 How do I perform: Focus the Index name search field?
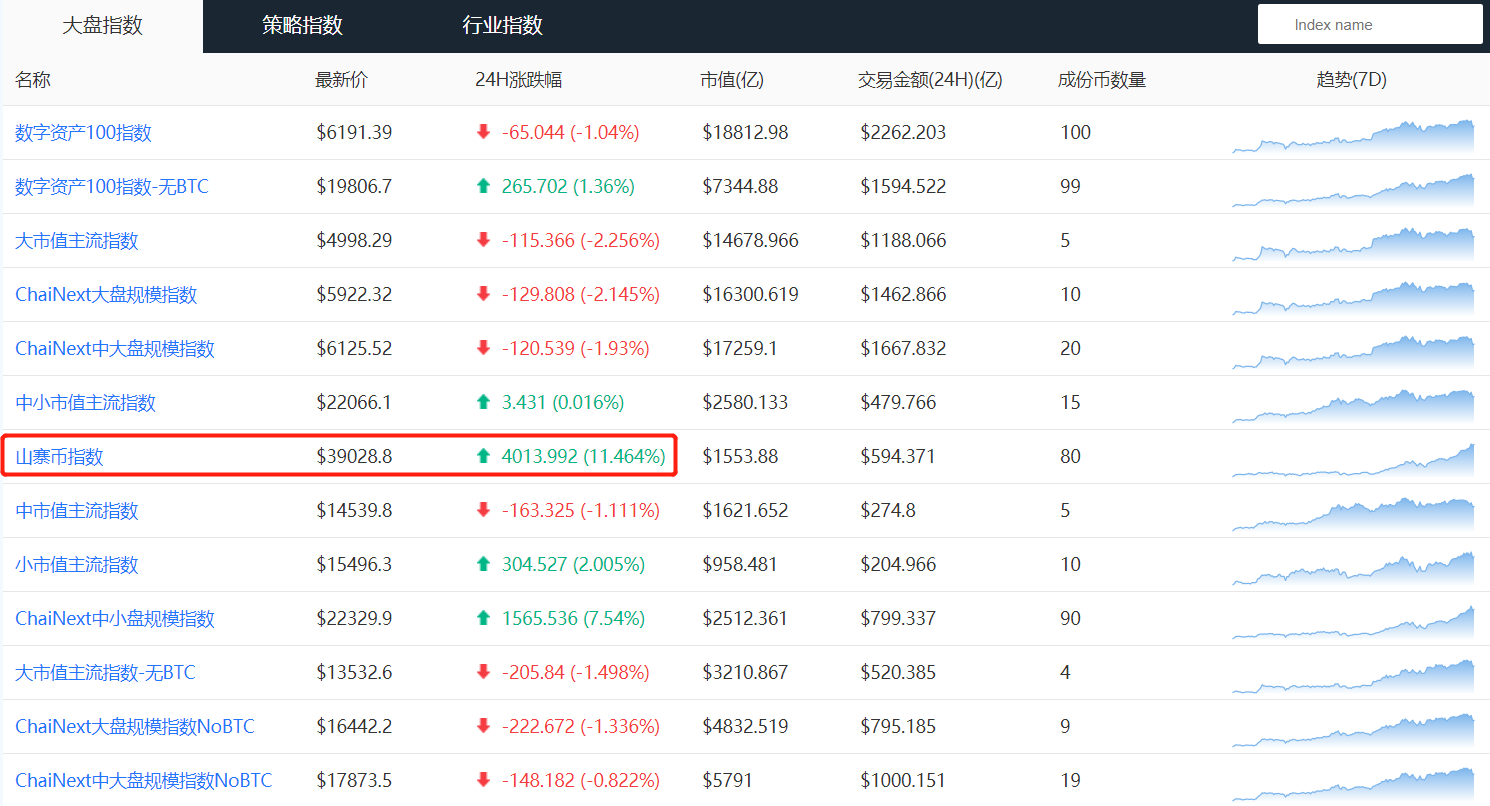pyautogui.click(x=1370, y=25)
